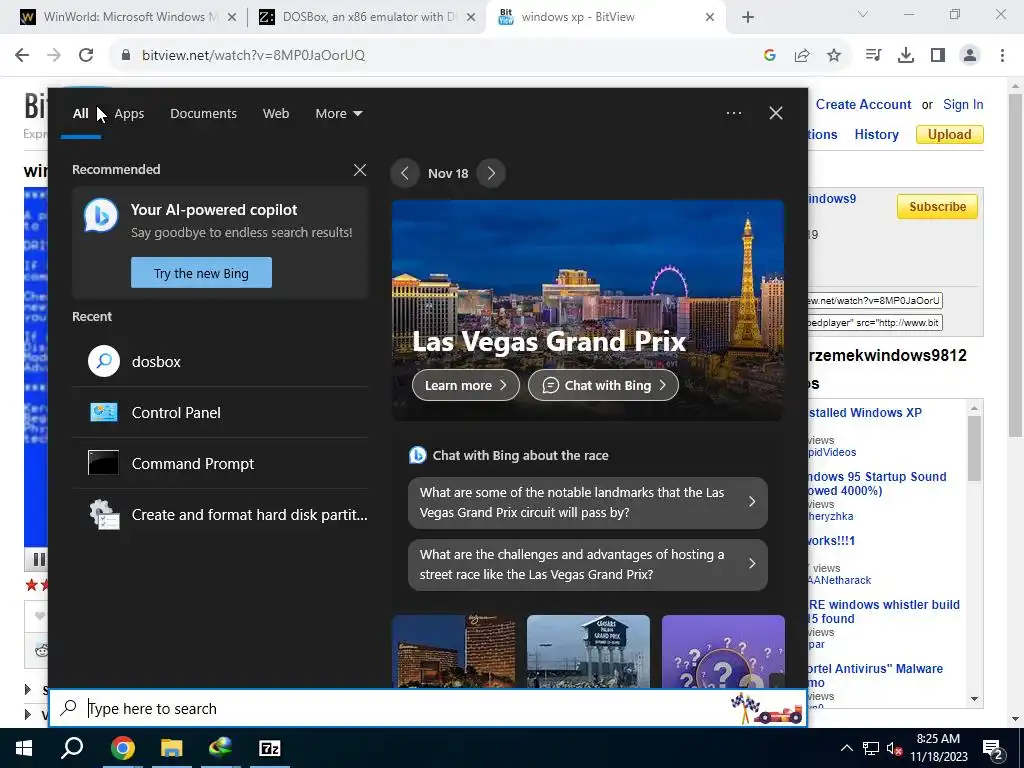Click the race car doodle in search box
The image size is (1024, 768).
point(767,709)
